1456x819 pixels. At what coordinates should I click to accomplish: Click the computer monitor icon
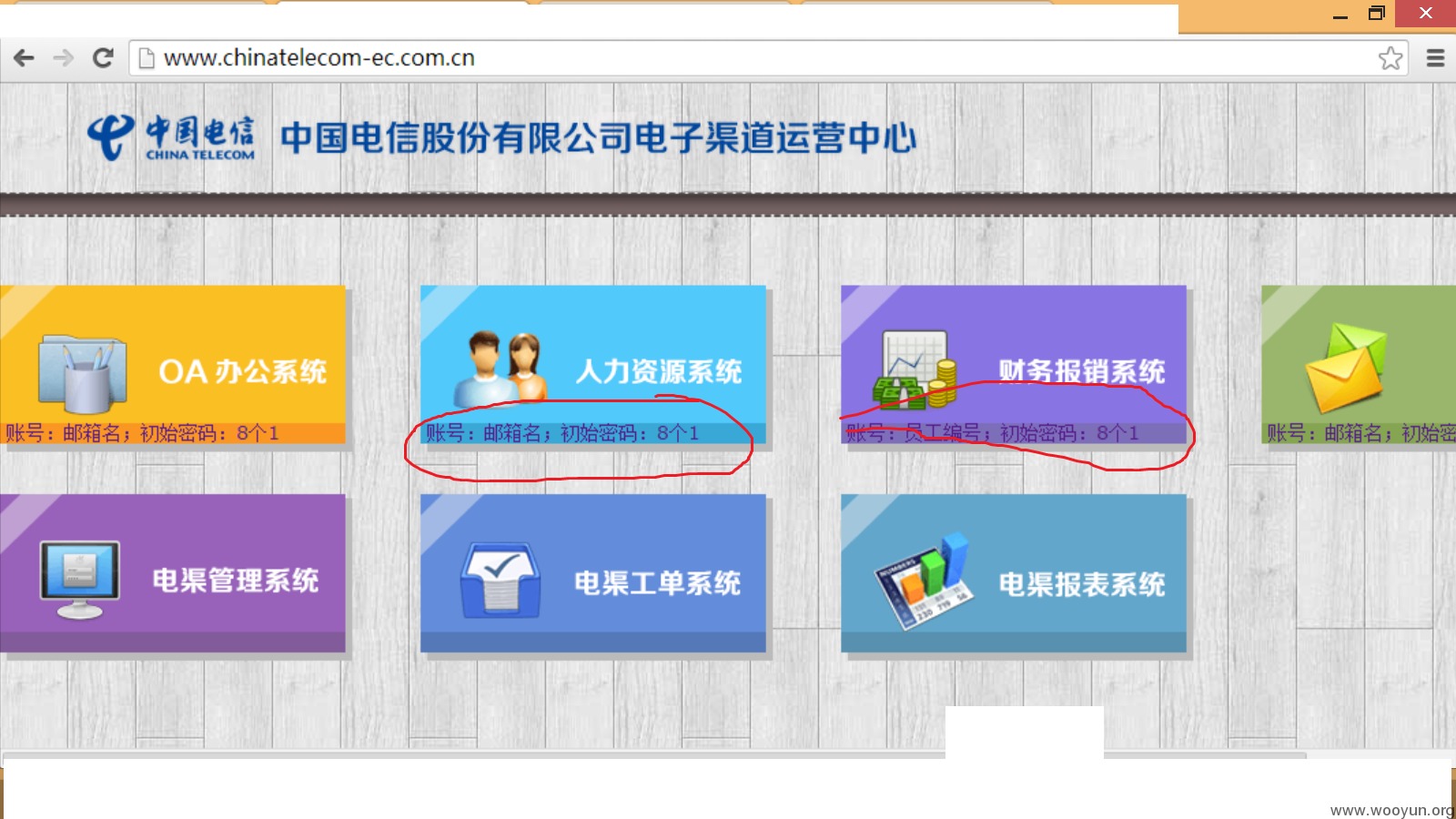click(80, 580)
